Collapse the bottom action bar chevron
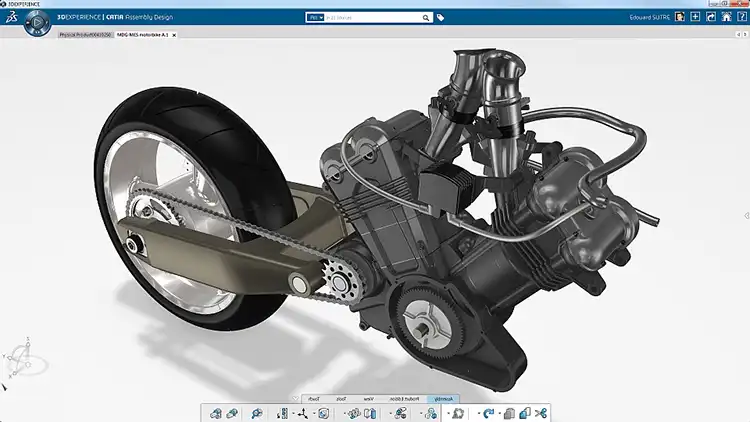The height and width of the screenshot is (422, 750). point(294,398)
